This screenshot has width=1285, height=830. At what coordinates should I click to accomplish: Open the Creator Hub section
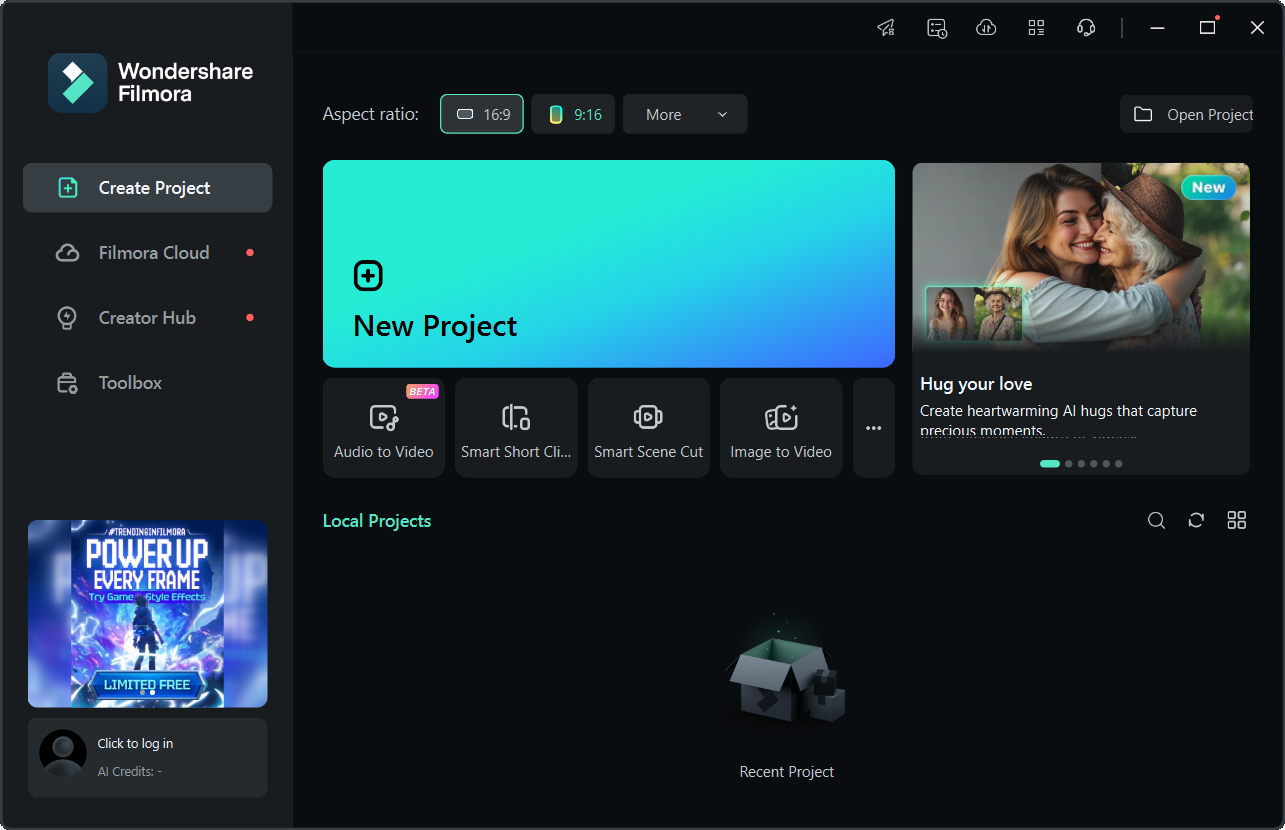[146, 317]
